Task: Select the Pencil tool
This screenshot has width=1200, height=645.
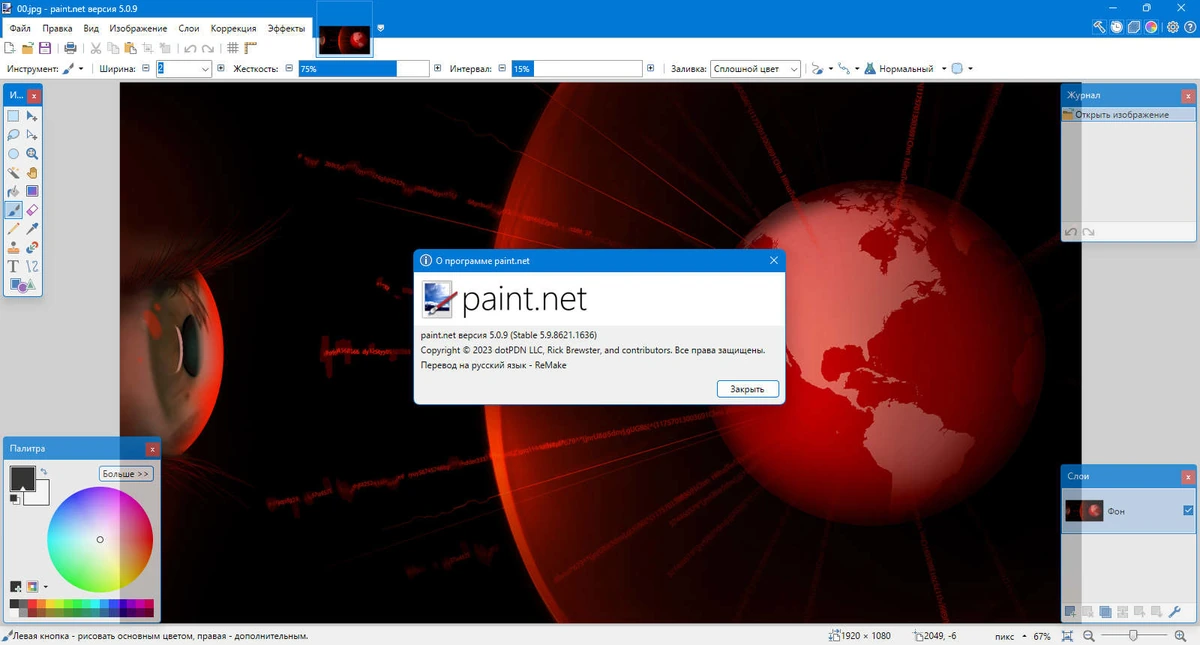Action: (x=13, y=229)
